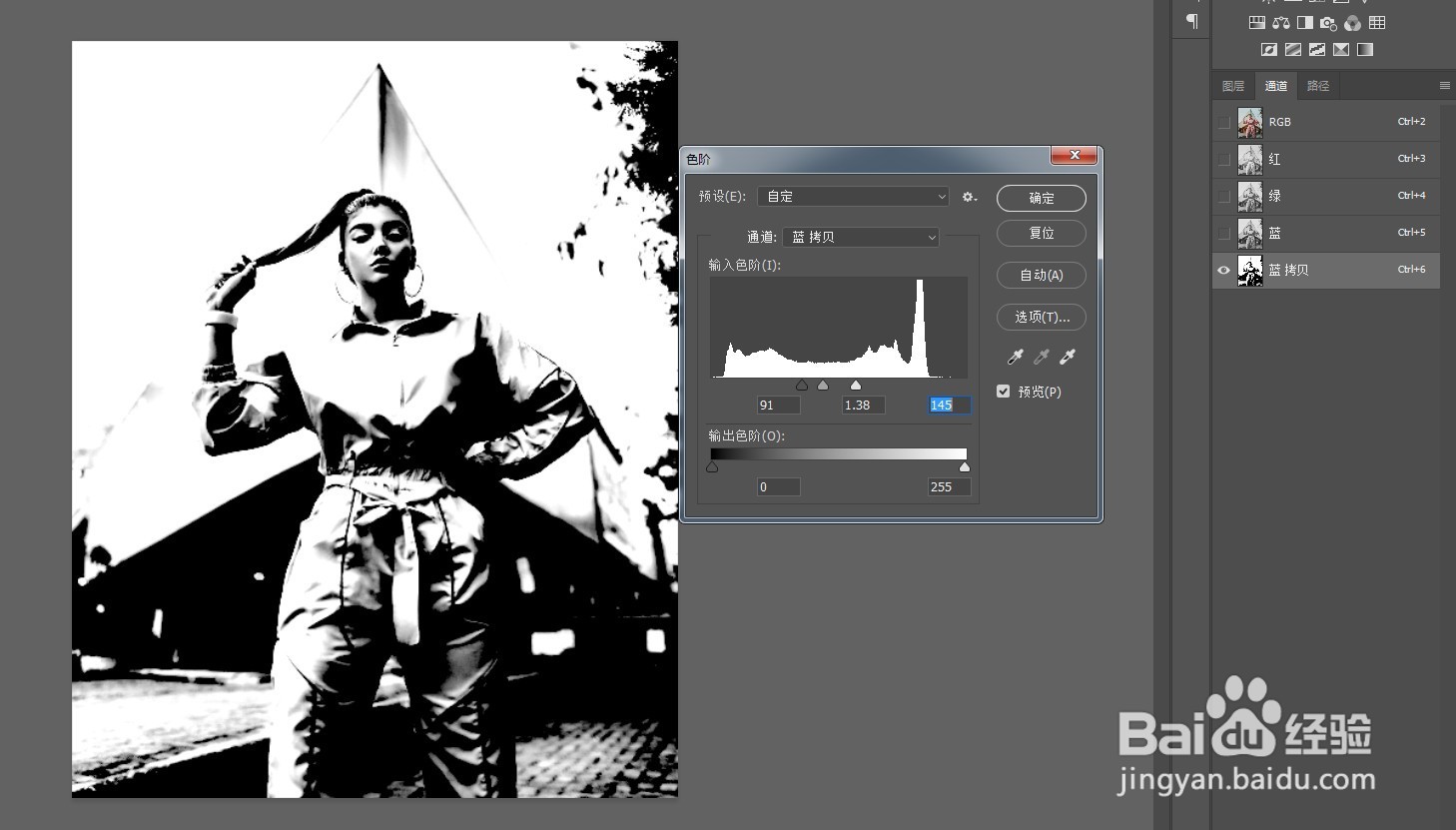
Task: Add a Posterize adjustment
Action: pos(1293,49)
